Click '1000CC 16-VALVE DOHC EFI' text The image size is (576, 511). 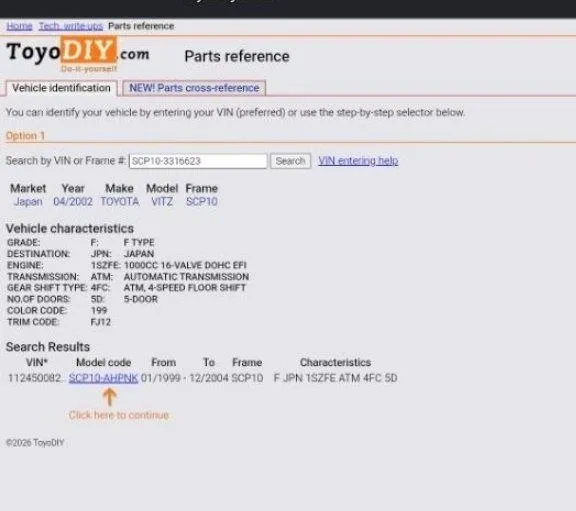(185, 265)
